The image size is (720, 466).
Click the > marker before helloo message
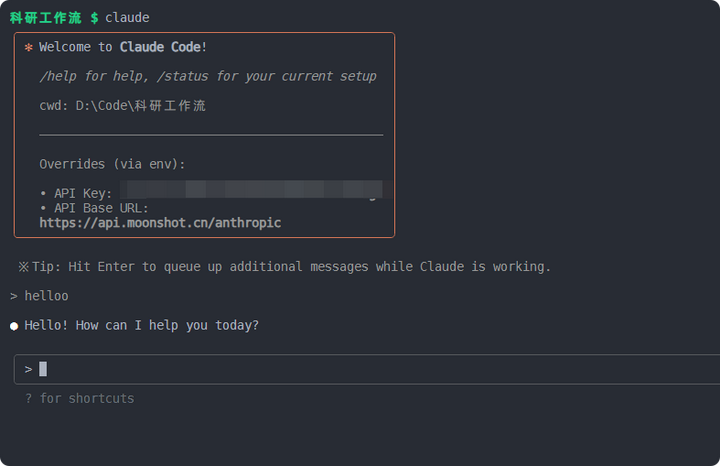(x=14, y=296)
